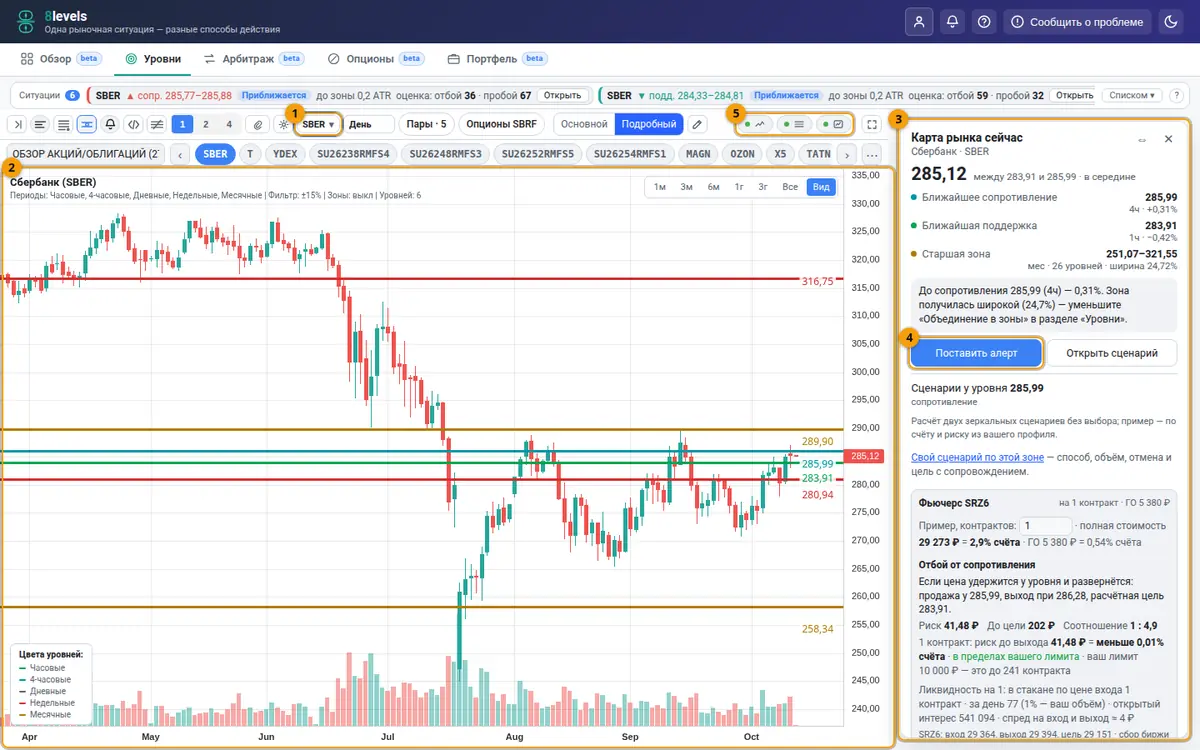Open notifications bell in the header
Image resolution: width=1200 pixels, height=750 pixels.
point(952,21)
